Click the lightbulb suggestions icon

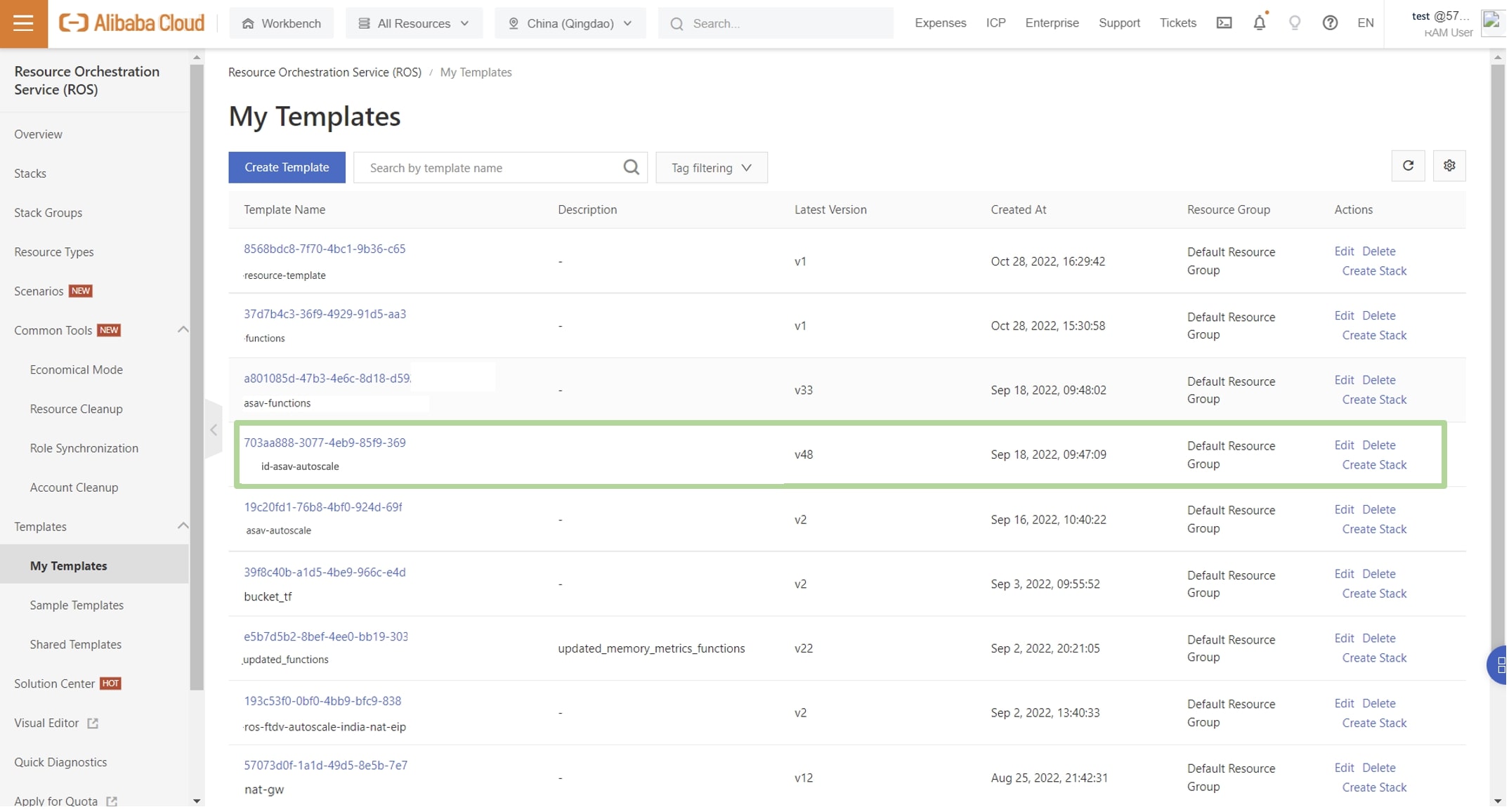(x=1295, y=22)
